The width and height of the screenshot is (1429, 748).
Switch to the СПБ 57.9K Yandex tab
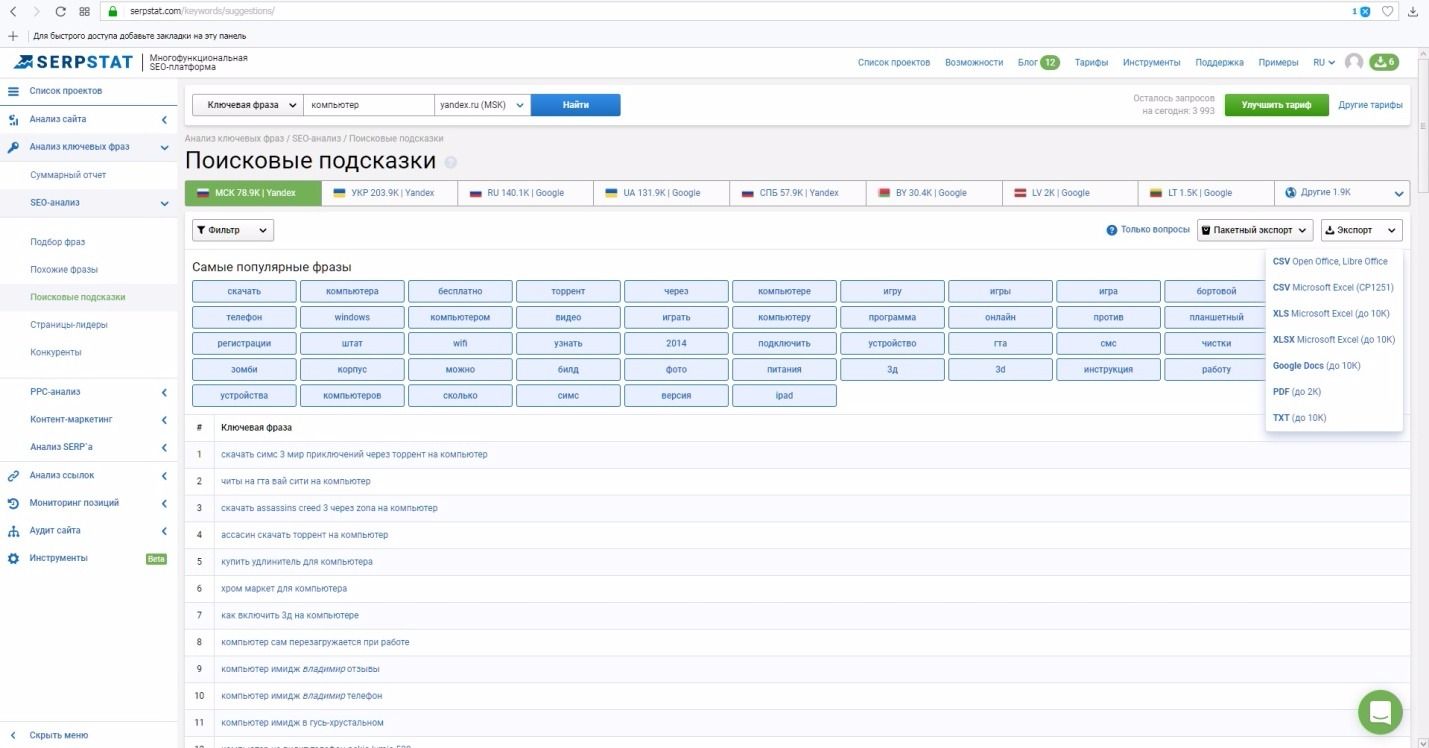click(x=798, y=193)
